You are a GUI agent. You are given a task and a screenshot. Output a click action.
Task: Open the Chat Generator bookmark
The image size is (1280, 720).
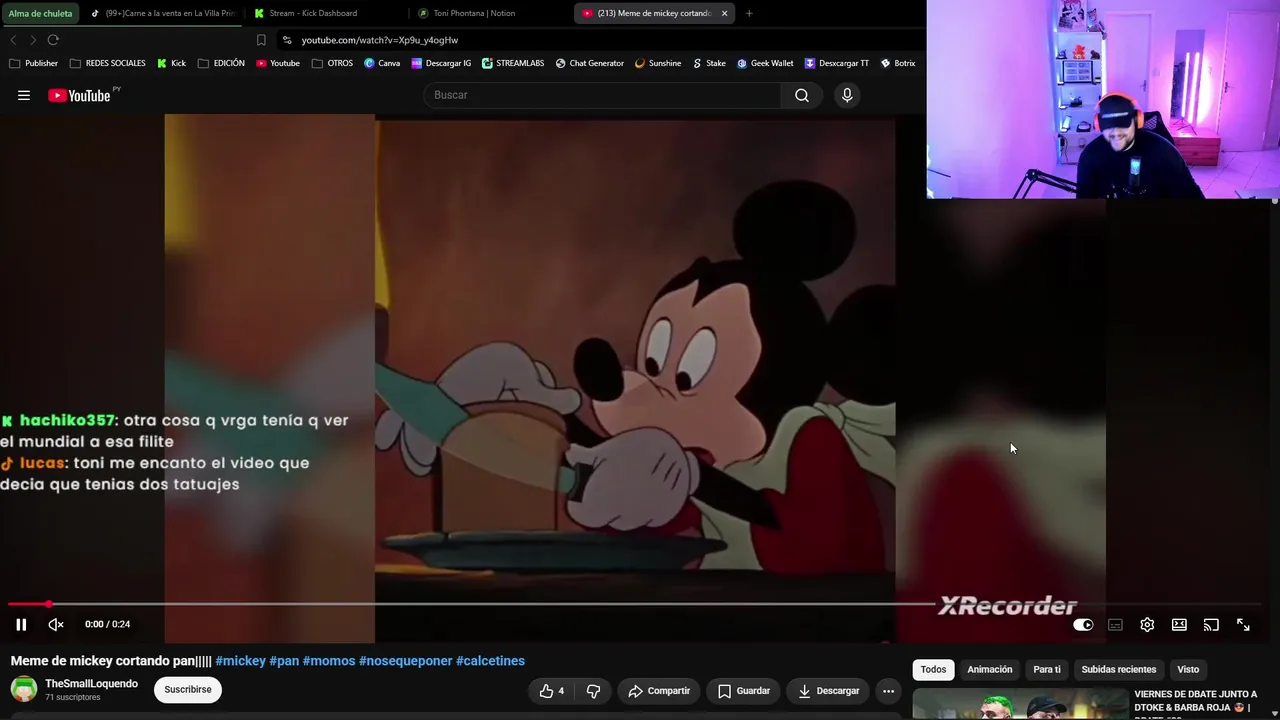coord(589,63)
